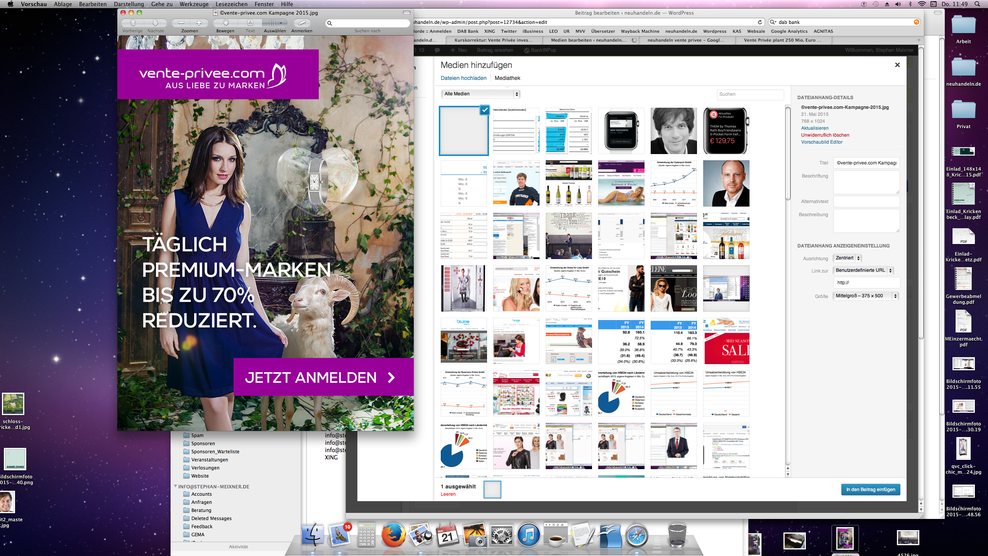Select Kurskorrektur: Vente Privée browser tab
Image resolution: width=988 pixels, height=556 pixels.
coord(493,40)
